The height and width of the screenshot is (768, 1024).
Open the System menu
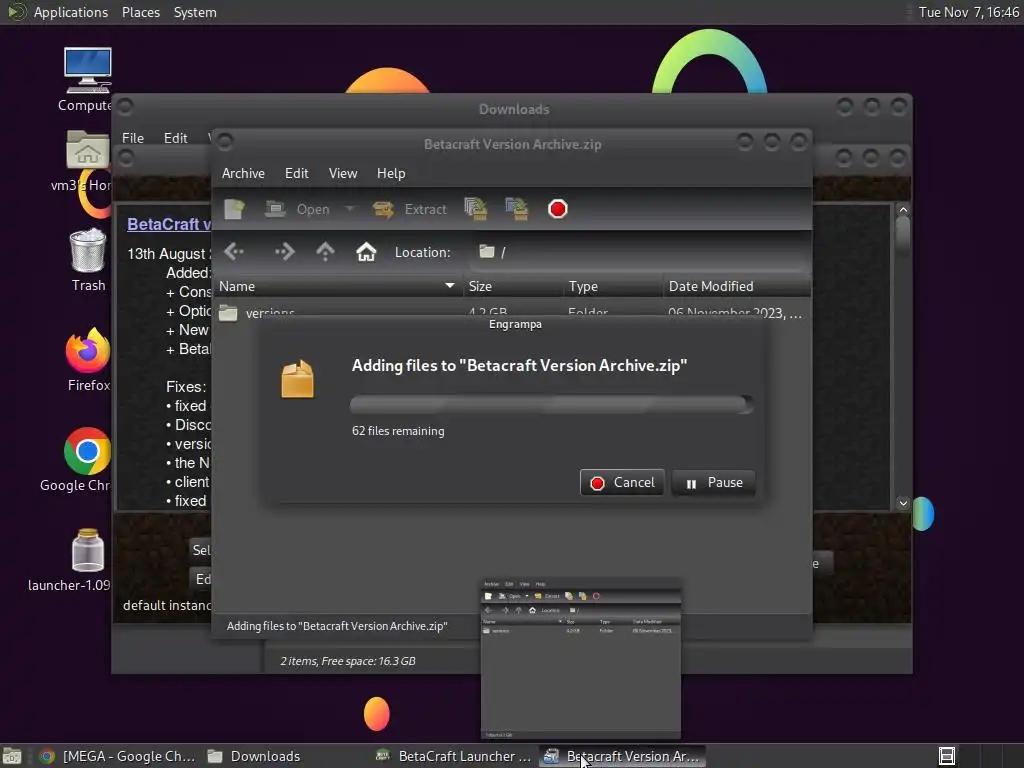click(x=195, y=12)
